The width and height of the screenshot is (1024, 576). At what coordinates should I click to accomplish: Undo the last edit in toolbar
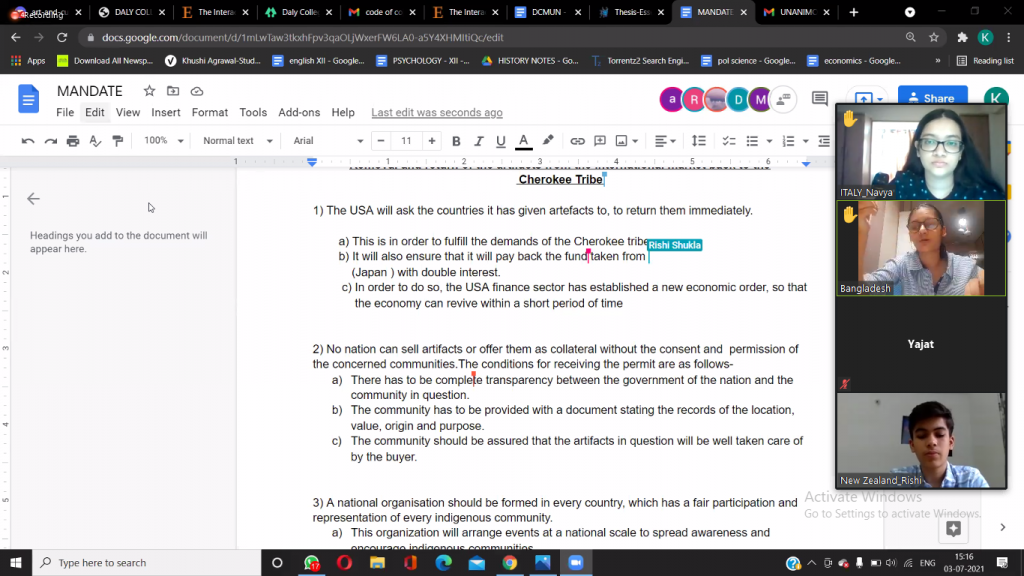pyautogui.click(x=27, y=140)
